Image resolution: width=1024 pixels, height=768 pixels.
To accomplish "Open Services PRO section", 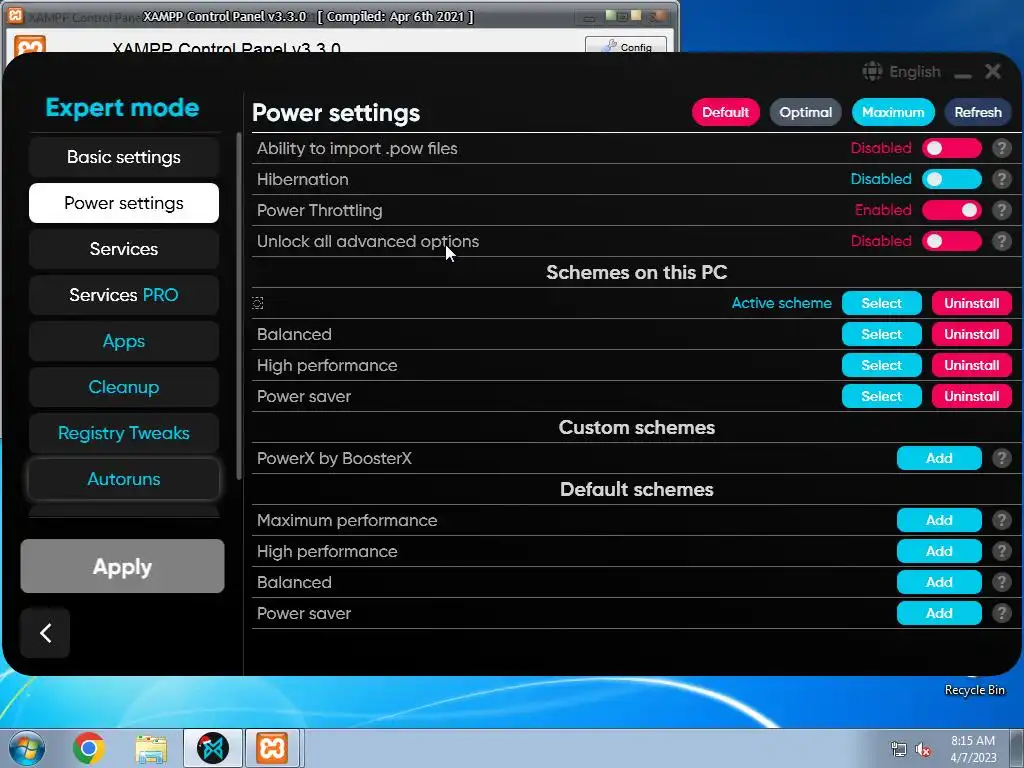I will coord(123,295).
